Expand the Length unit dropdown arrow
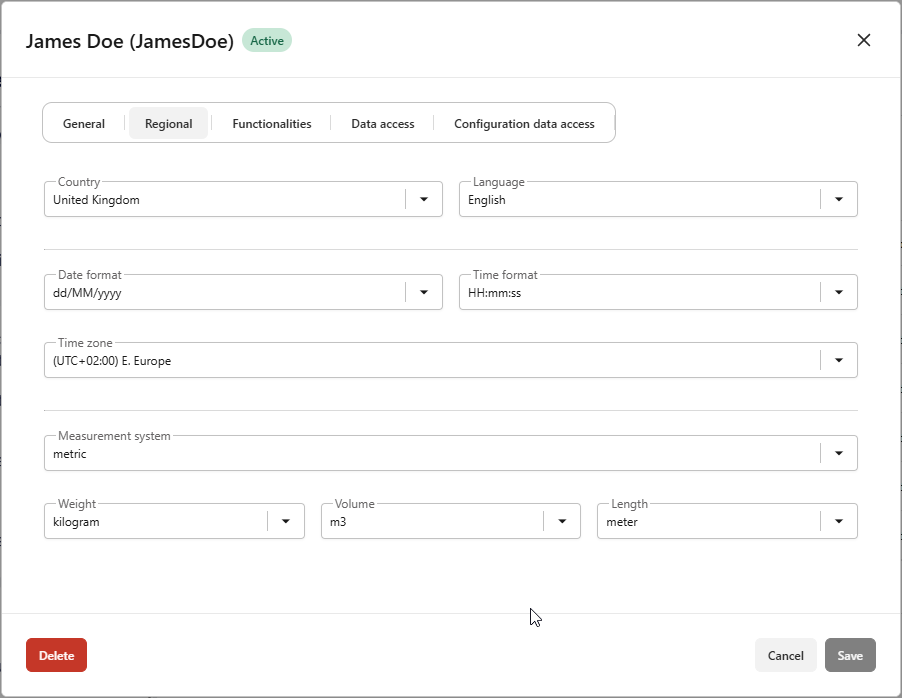Viewport: 902px width, 698px height. [x=839, y=522]
